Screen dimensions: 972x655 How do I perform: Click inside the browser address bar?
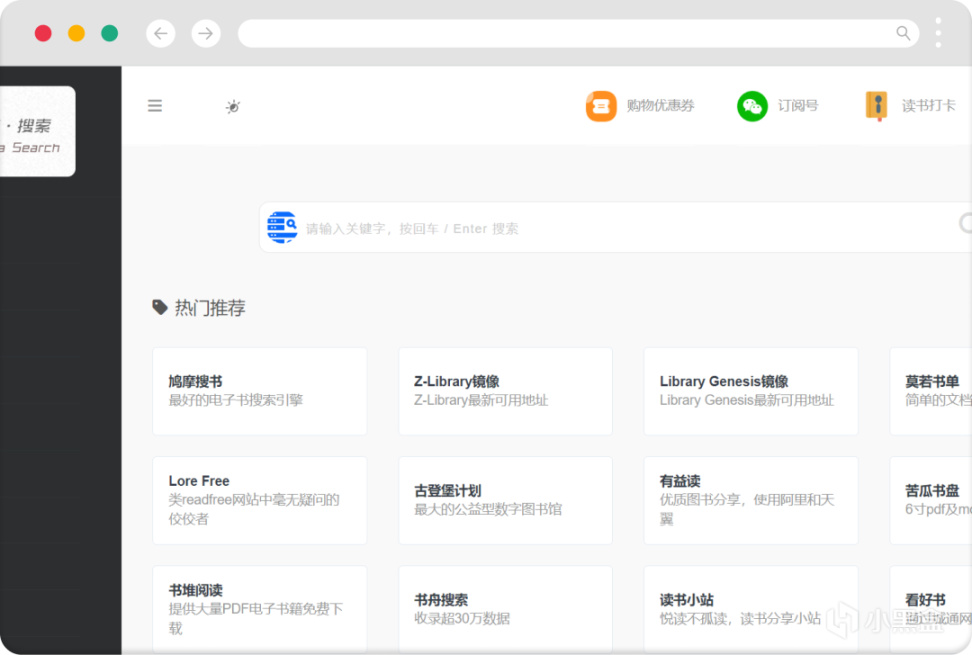coord(578,33)
